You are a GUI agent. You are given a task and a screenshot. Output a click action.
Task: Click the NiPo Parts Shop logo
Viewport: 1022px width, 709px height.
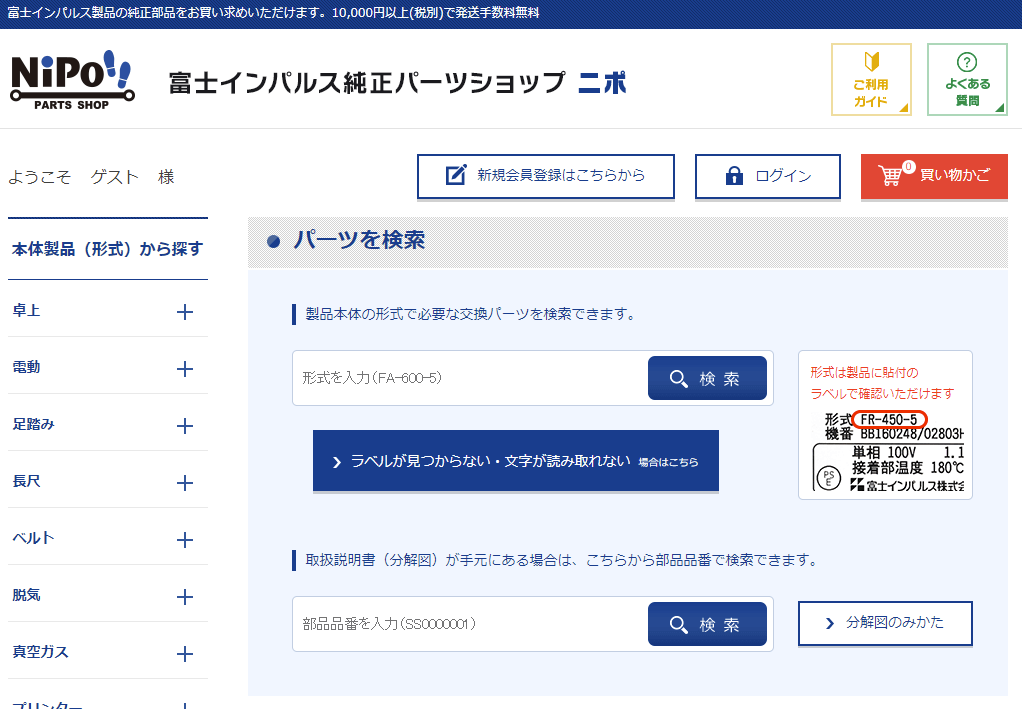coord(70,79)
